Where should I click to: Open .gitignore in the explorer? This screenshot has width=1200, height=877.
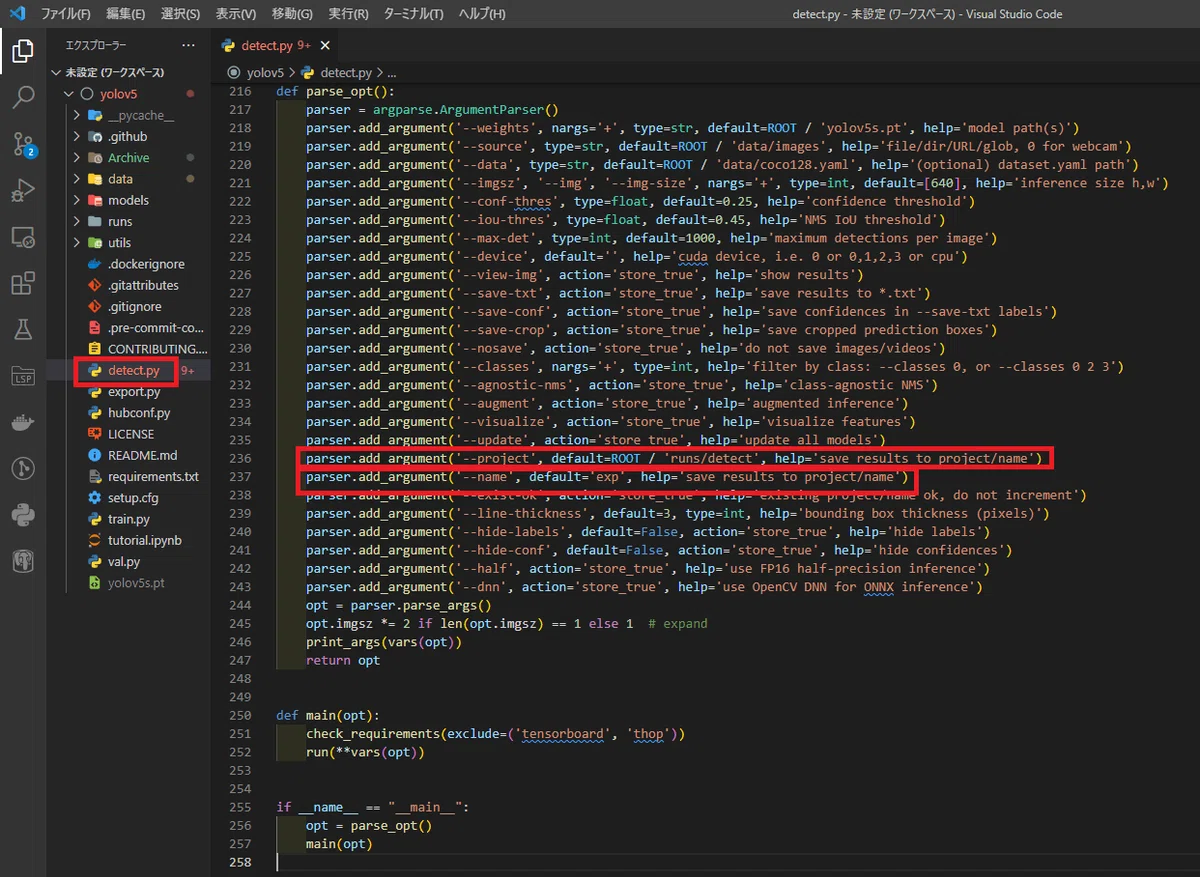pos(134,306)
